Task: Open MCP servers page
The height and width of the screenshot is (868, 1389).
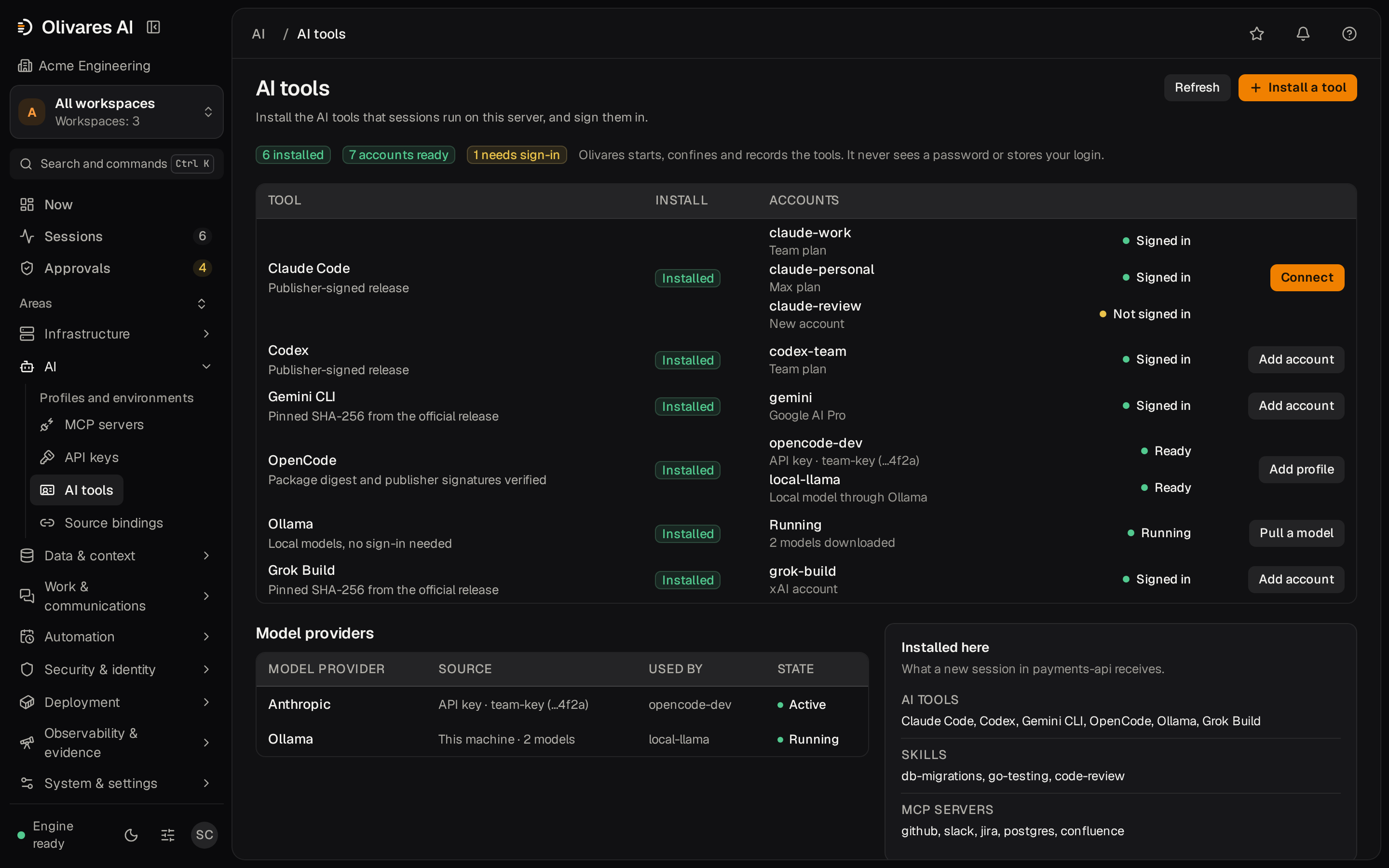Action: click(x=104, y=425)
